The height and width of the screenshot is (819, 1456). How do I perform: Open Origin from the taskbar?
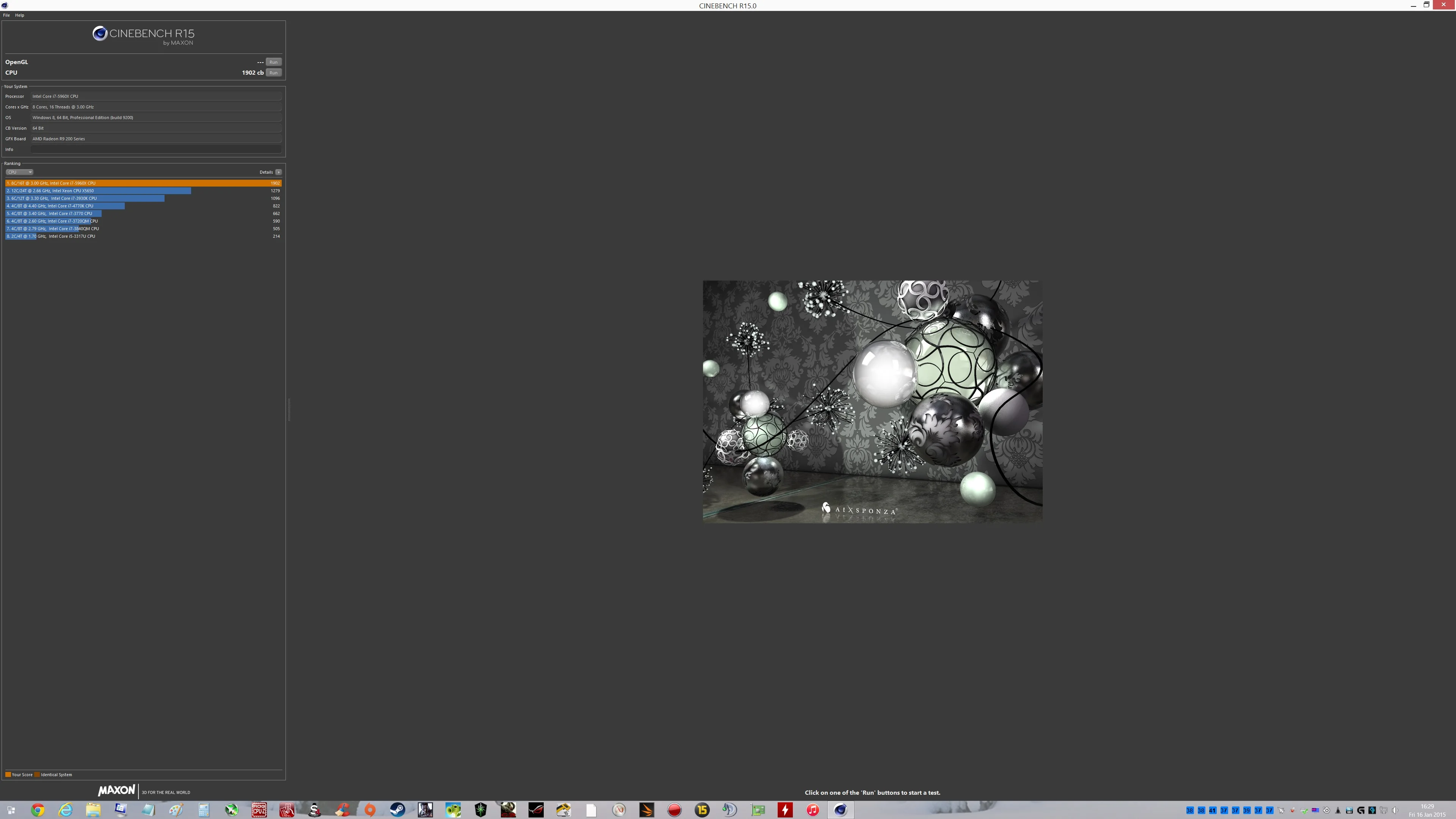pos(370,810)
